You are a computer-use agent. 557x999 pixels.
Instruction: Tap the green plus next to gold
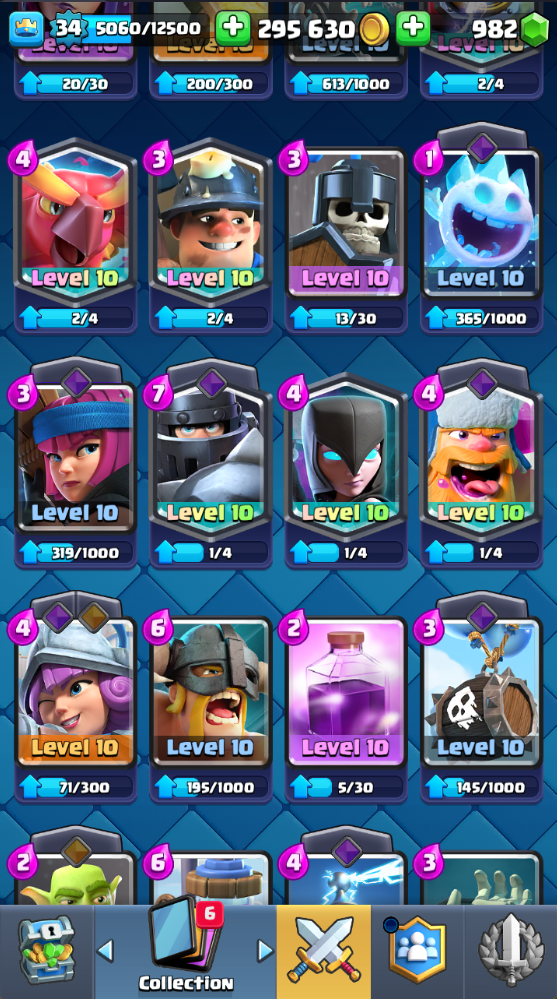414,29
